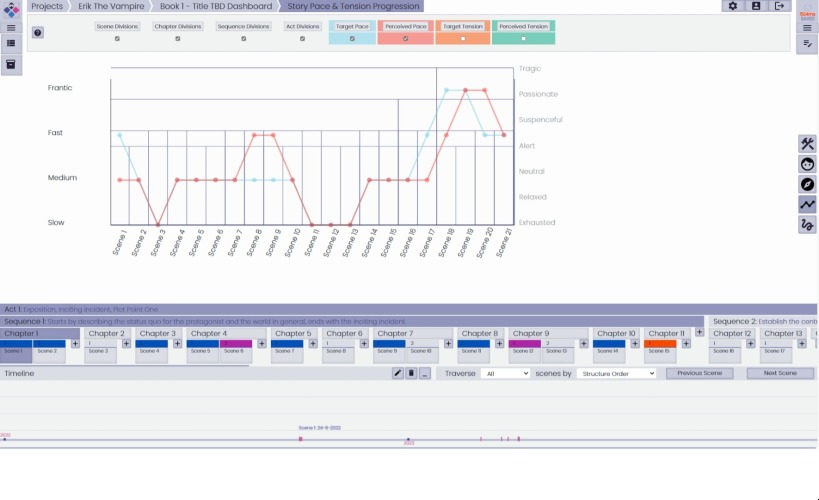The image size is (819, 500).
Task: Toggle the Chapter Divisions checkbox
Action: (x=178, y=39)
